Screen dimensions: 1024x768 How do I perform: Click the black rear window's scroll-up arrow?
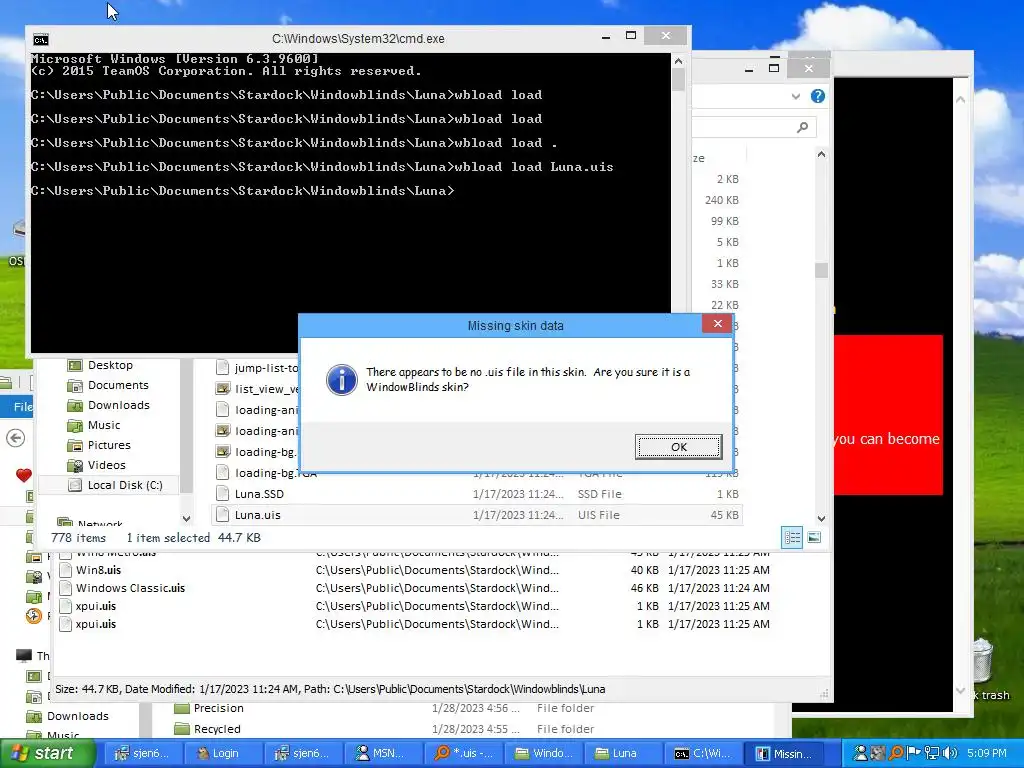(961, 100)
